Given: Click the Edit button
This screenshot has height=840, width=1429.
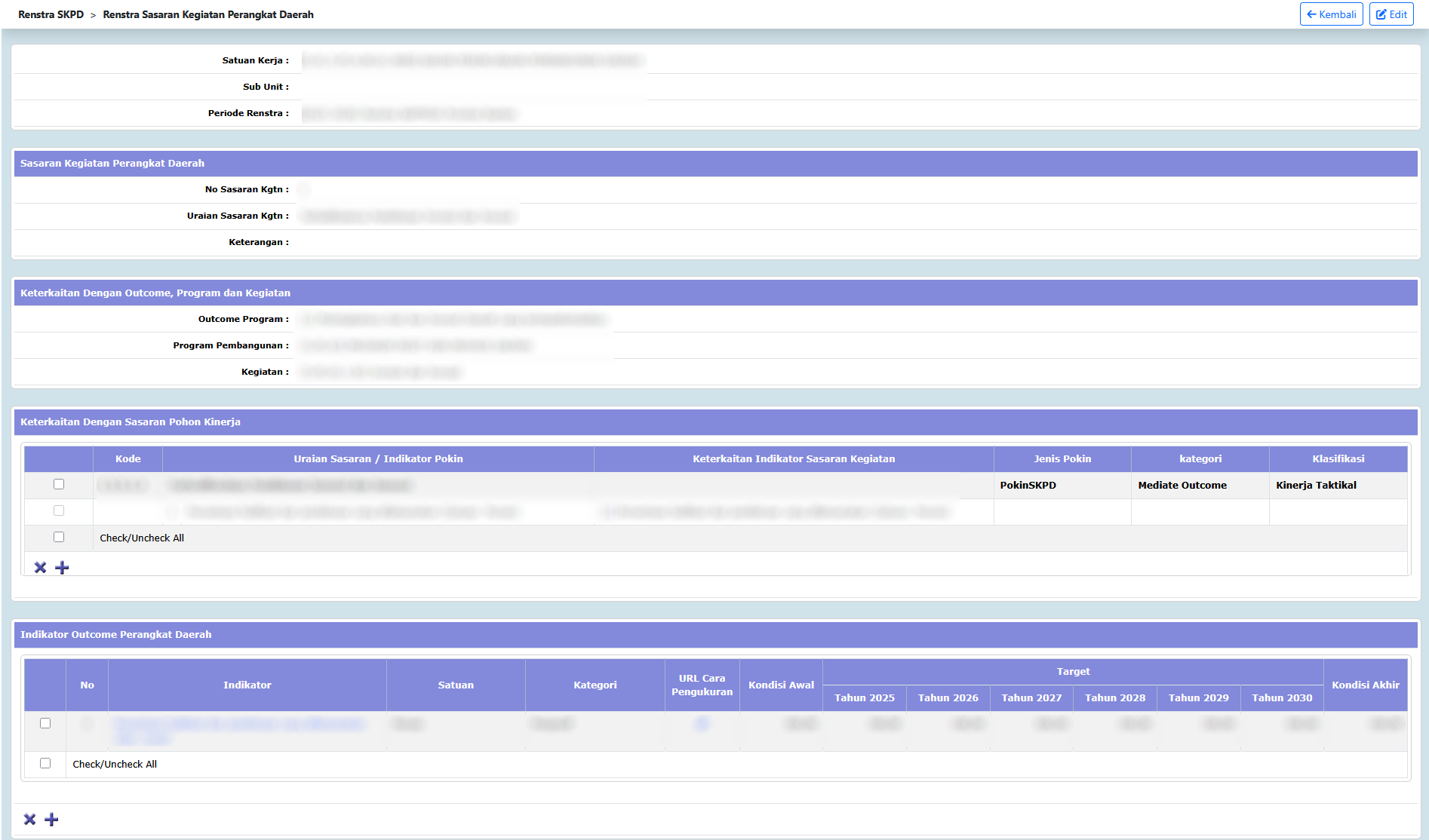Looking at the screenshot, I should click(1391, 14).
